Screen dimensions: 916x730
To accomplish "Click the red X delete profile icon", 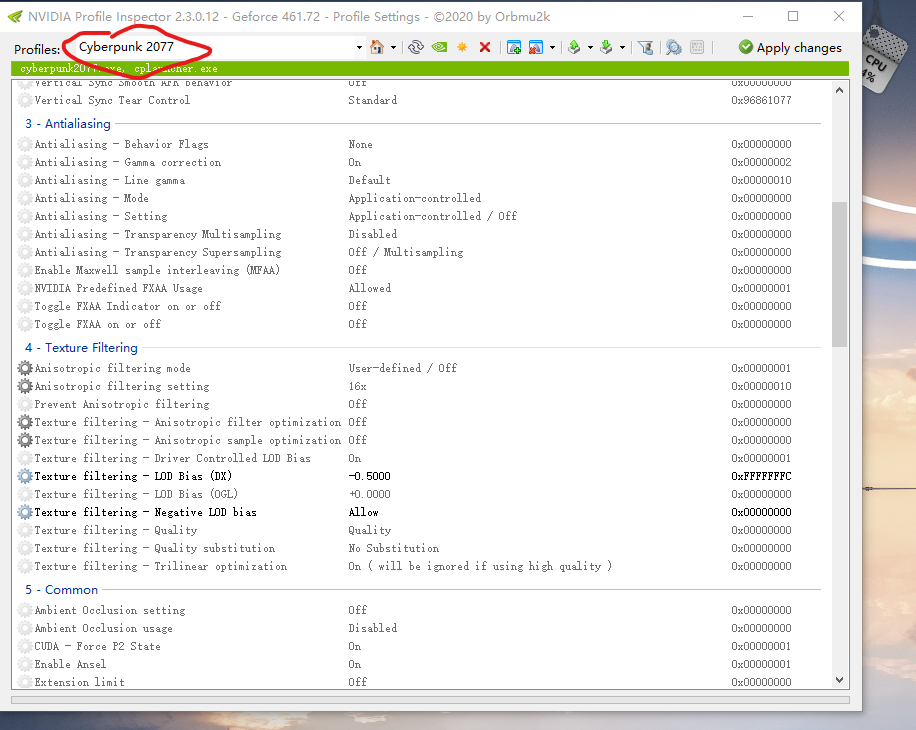I will (x=485, y=47).
